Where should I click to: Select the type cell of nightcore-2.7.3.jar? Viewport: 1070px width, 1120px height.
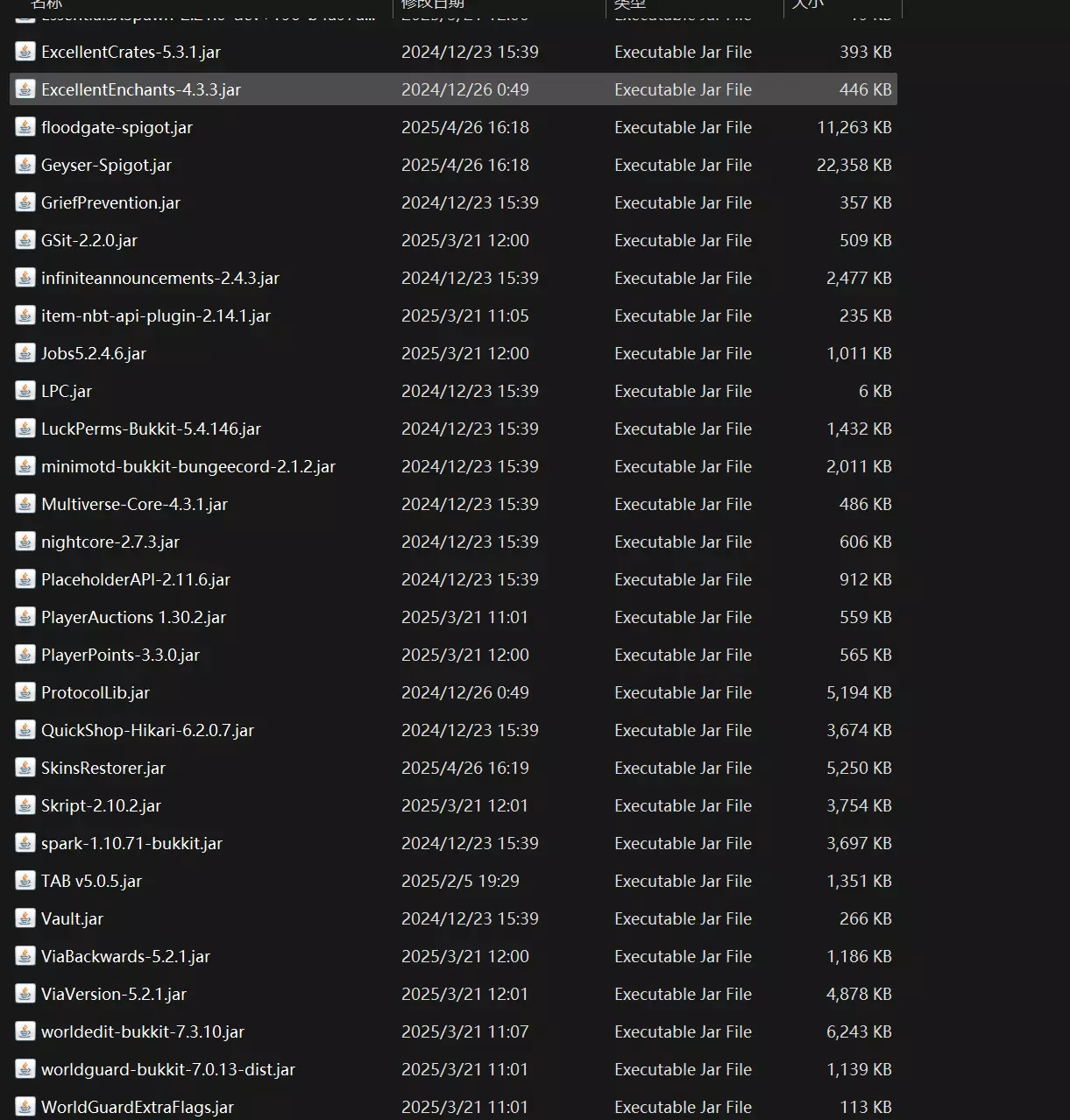click(683, 542)
